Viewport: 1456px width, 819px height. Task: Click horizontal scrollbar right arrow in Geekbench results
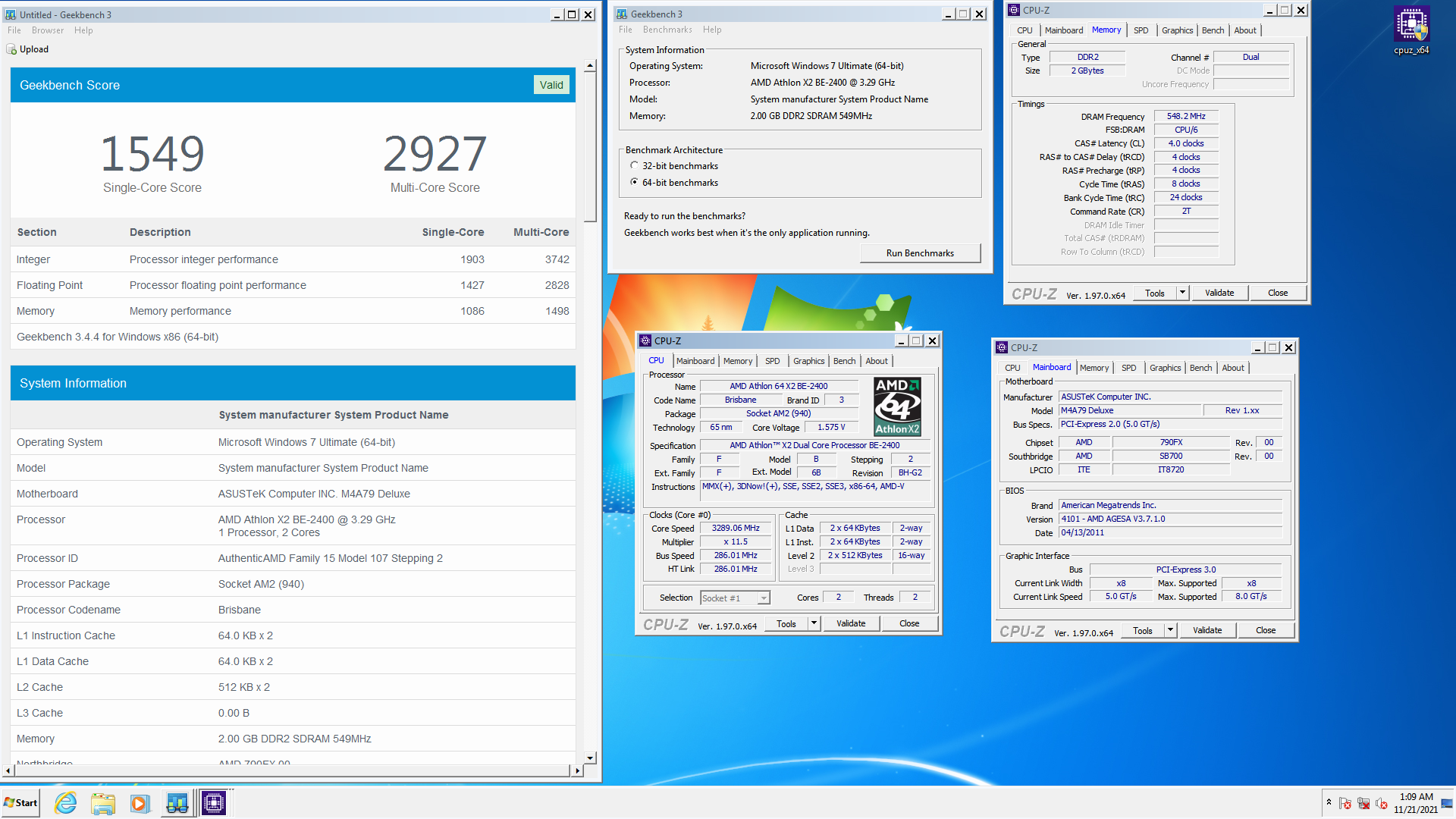point(577,770)
